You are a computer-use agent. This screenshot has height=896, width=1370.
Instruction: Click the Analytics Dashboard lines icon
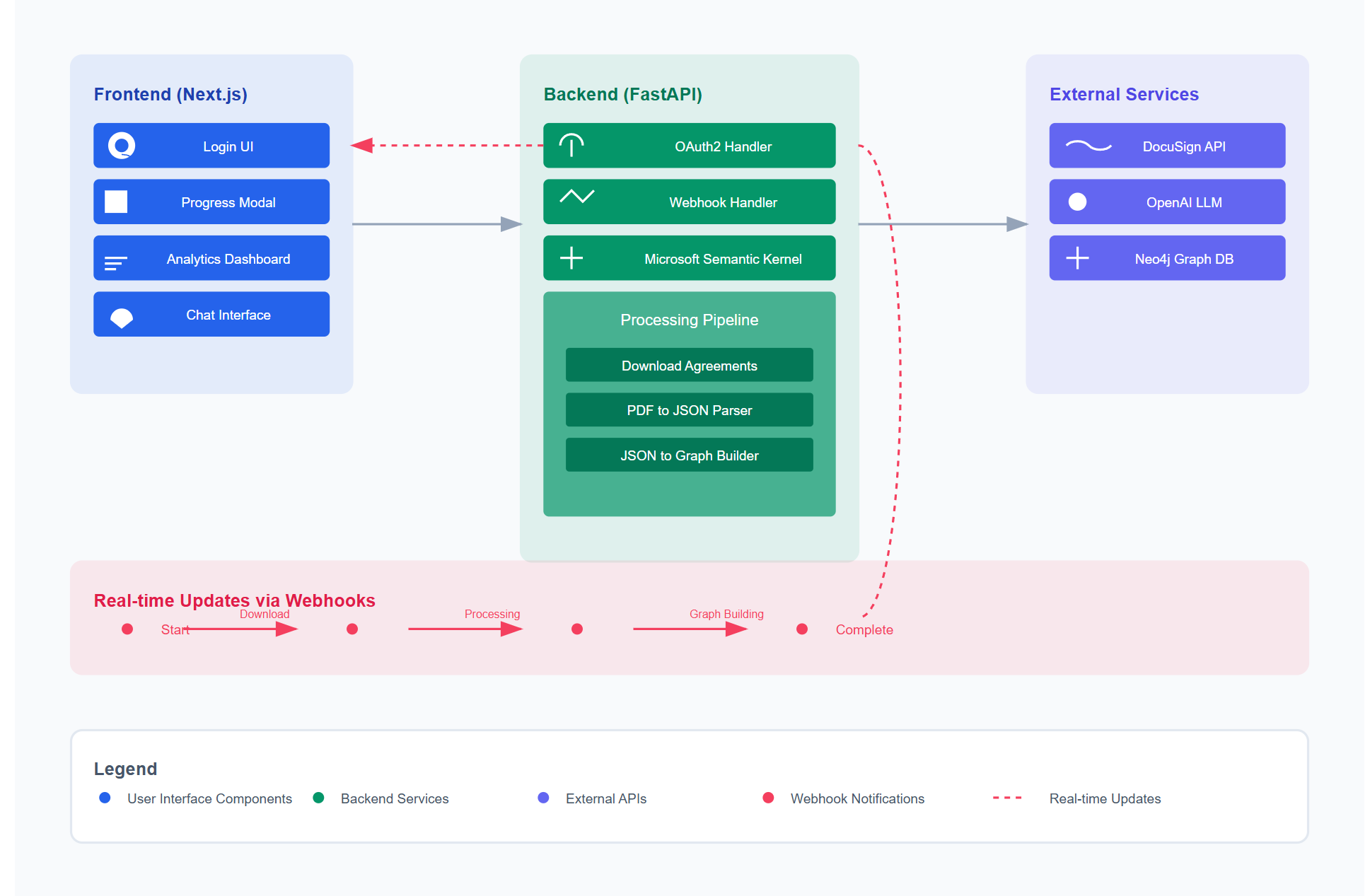116,263
